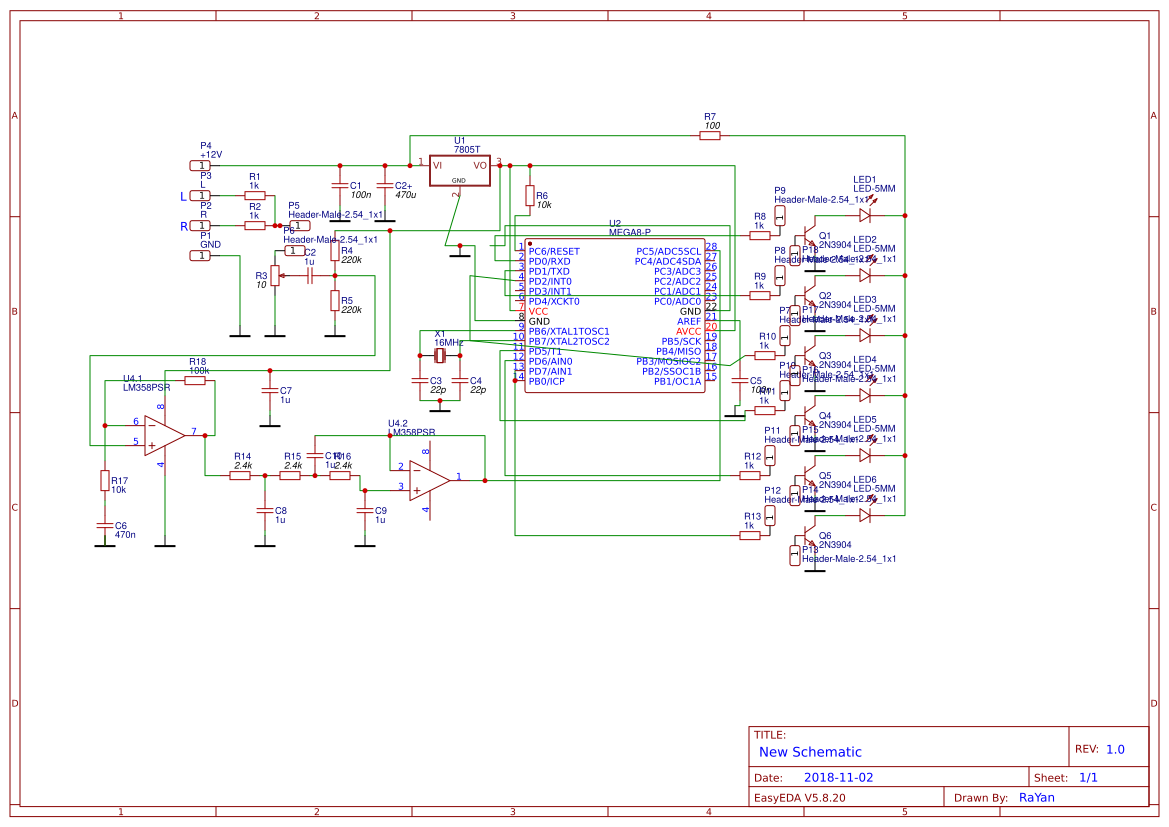The height and width of the screenshot is (827, 1169).
Task: Select resistor R4 220k
Action: [335, 251]
